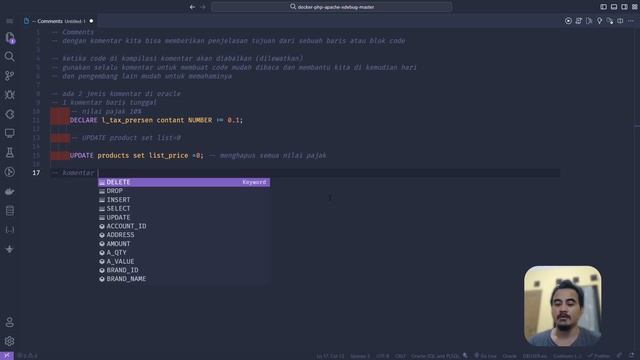
Task: Choose INSERT from the suggestion list
Action: pyautogui.click(x=184, y=200)
